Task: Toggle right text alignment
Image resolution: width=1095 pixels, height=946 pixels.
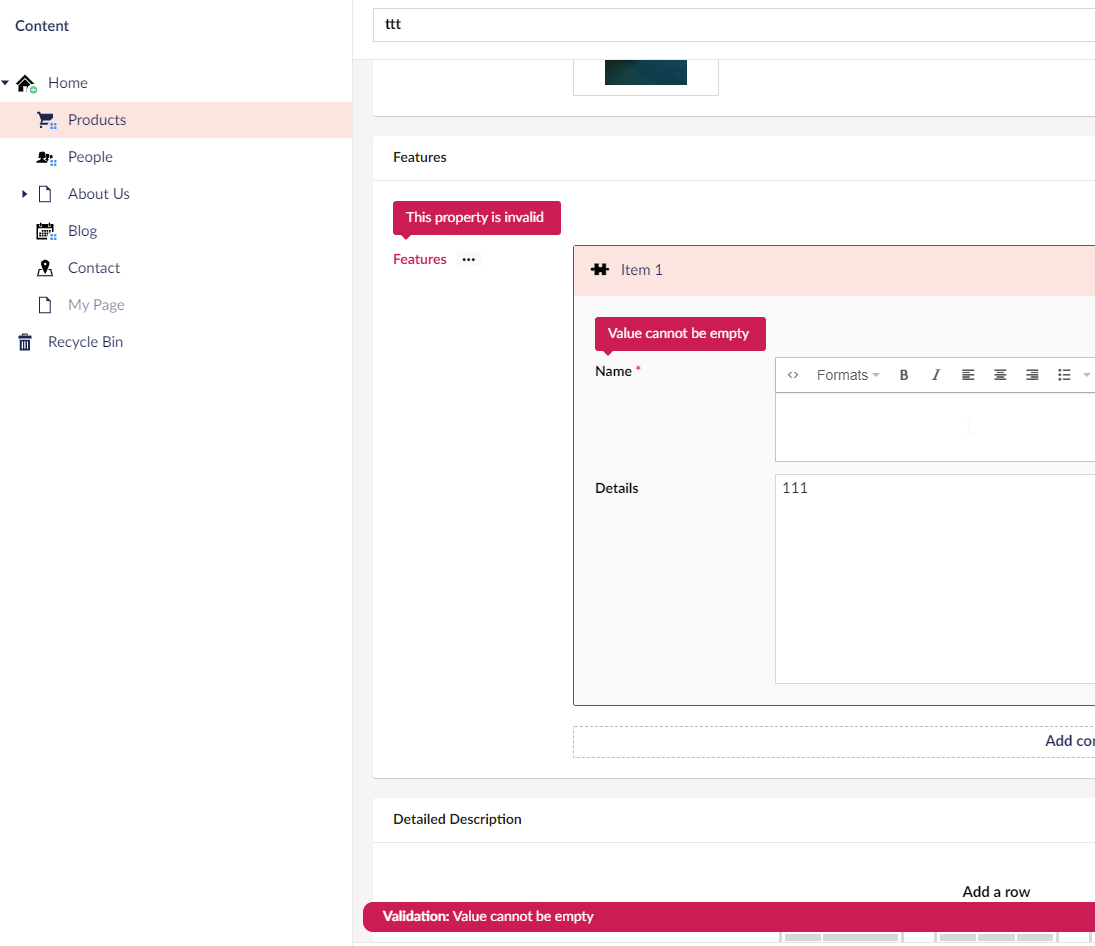Action: [x=1032, y=374]
